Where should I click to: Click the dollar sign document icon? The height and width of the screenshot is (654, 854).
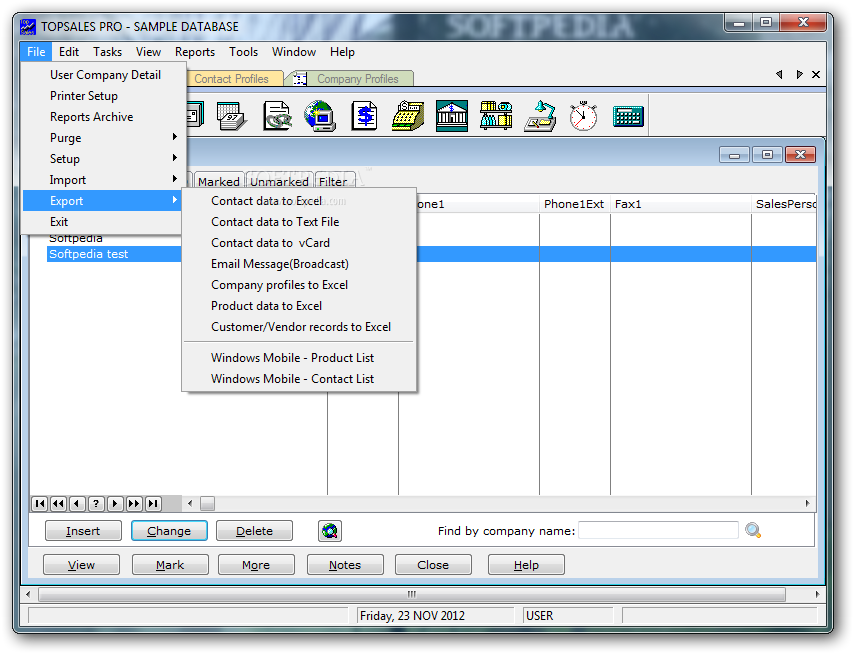[x=364, y=116]
